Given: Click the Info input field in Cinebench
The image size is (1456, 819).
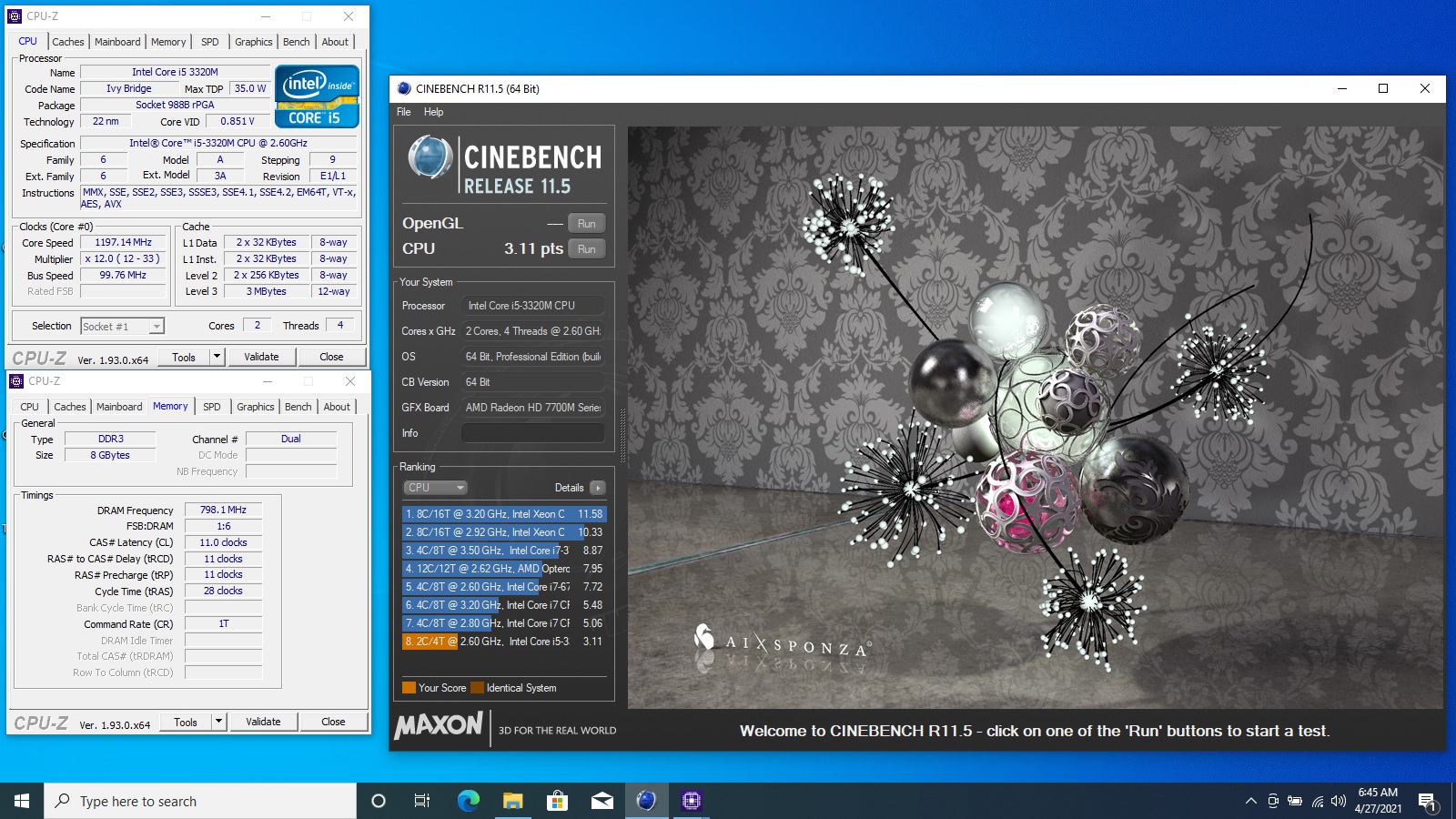Looking at the screenshot, I should [532, 433].
